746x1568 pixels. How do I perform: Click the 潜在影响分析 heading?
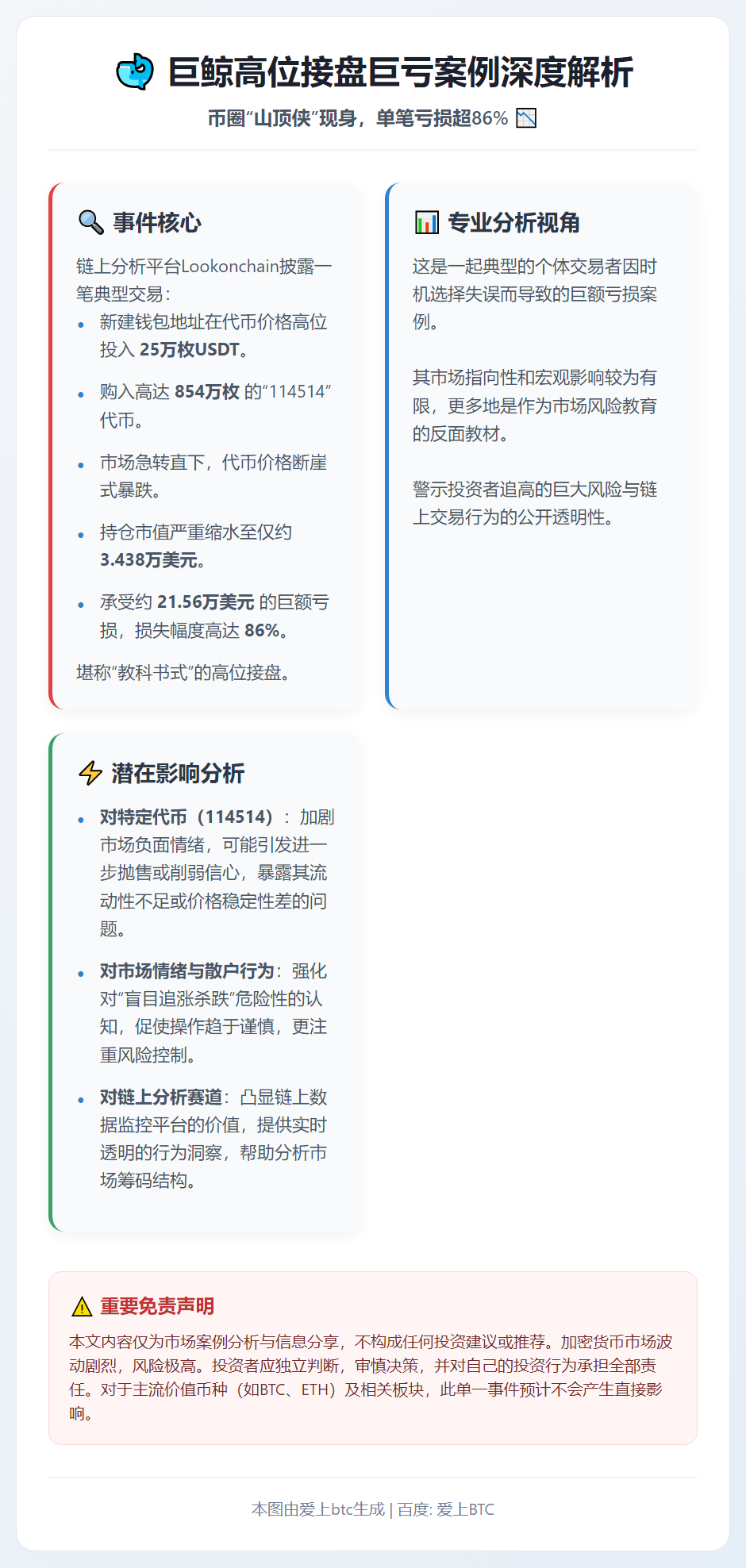tap(178, 773)
